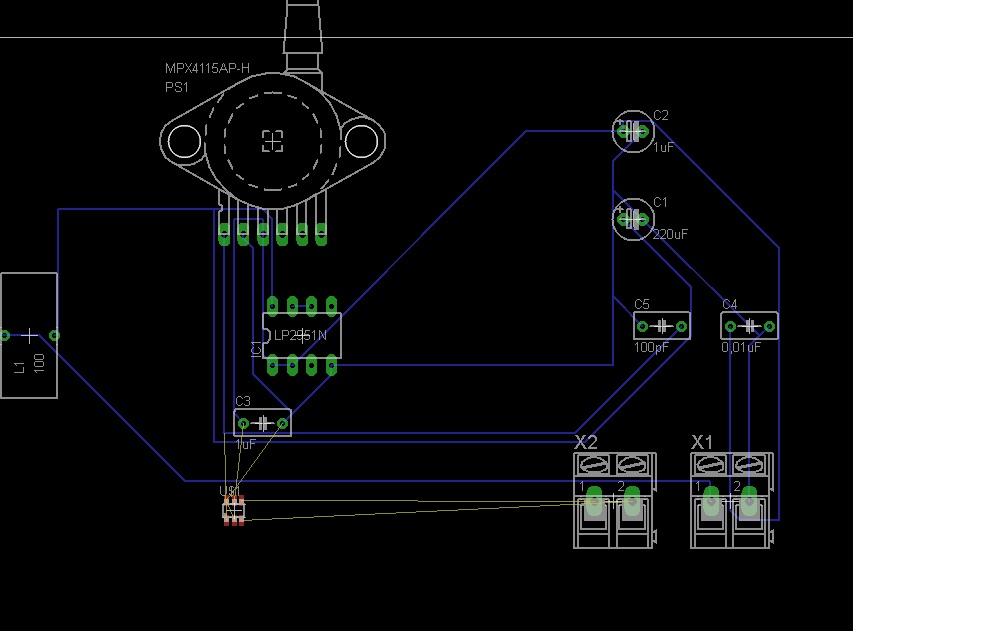Click the L1 name label

click(x=19, y=367)
